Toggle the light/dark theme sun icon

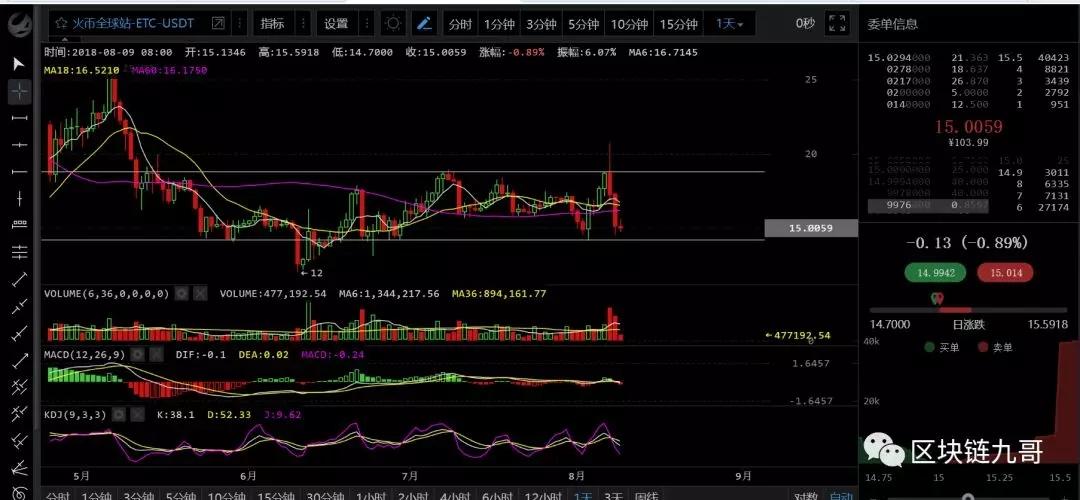coord(393,24)
